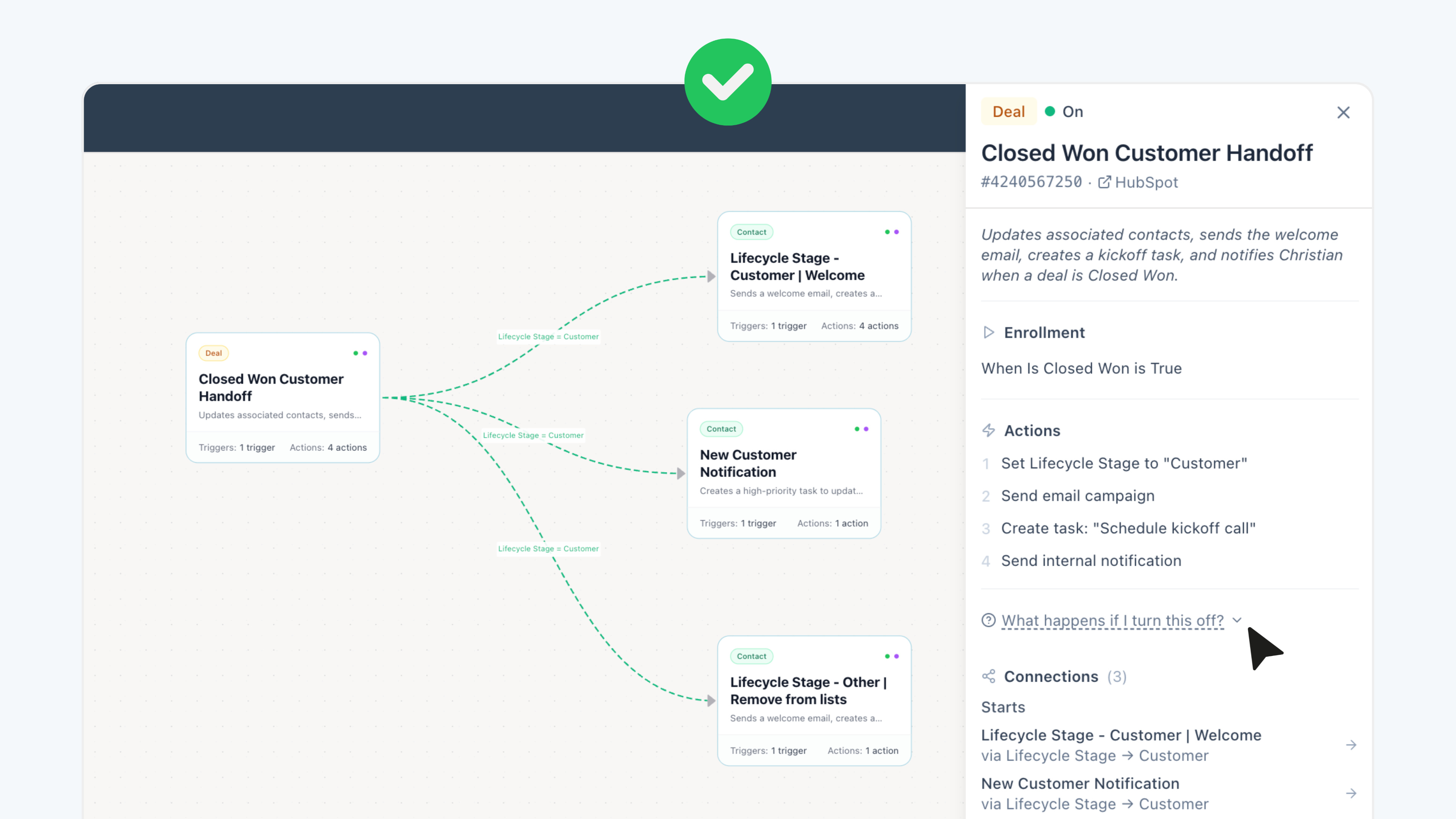The width and height of the screenshot is (1456, 819).
Task: Click arrow for New Customer Notification connection
Action: coord(1351,794)
